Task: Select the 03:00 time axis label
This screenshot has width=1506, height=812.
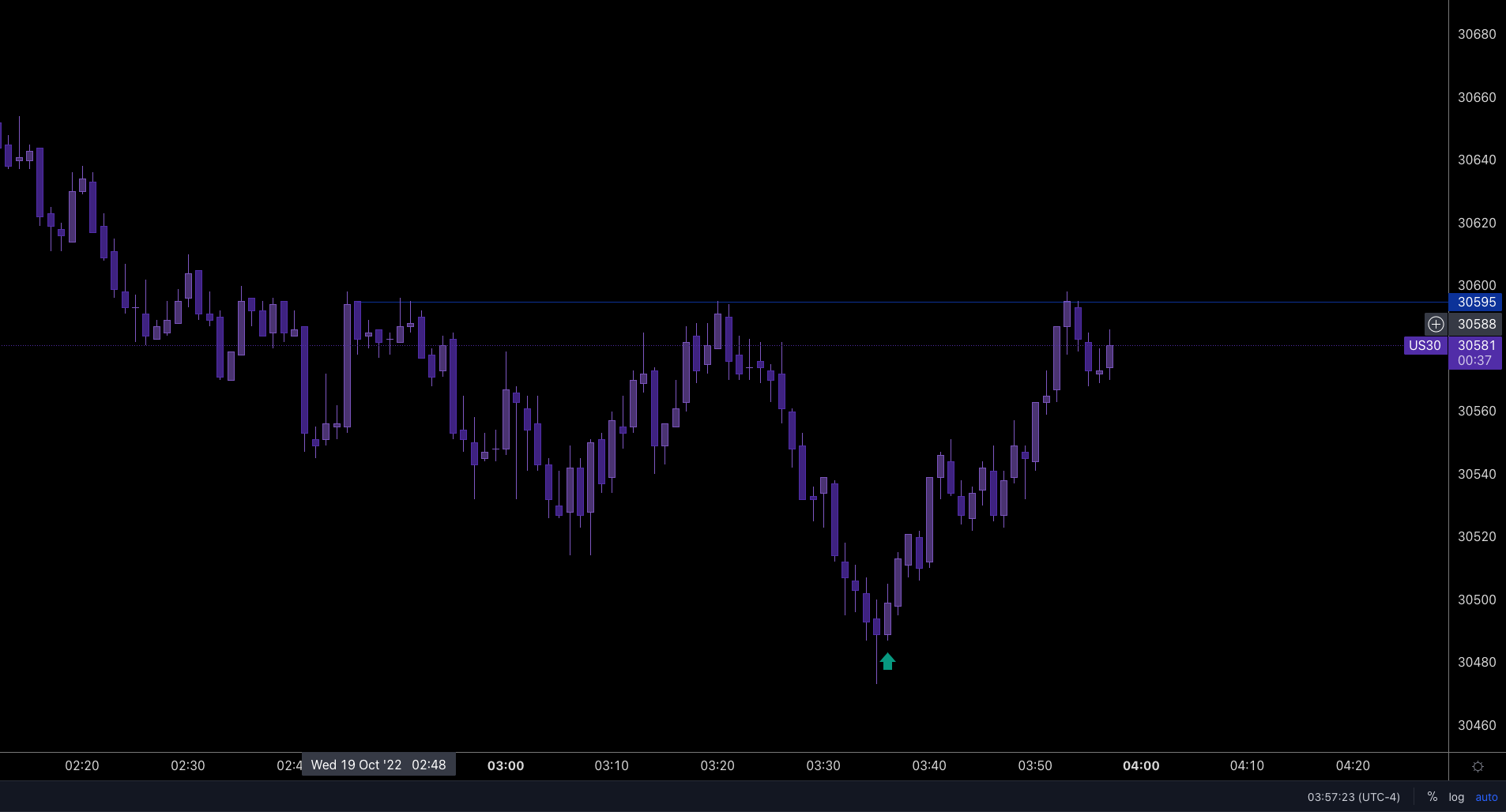Action: coord(504,765)
